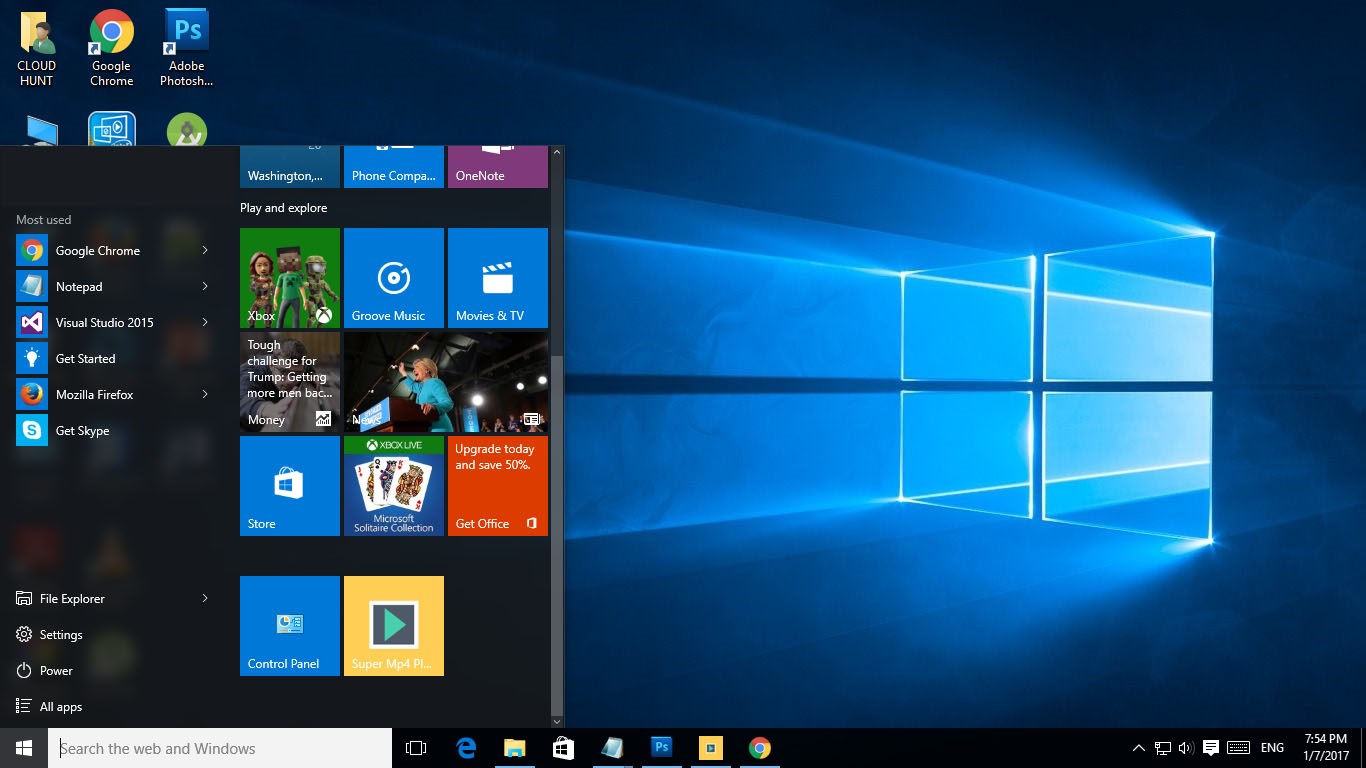Open the OneNote tile
The width and height of the screenshot is (1366, 768).
click(498, 167)
